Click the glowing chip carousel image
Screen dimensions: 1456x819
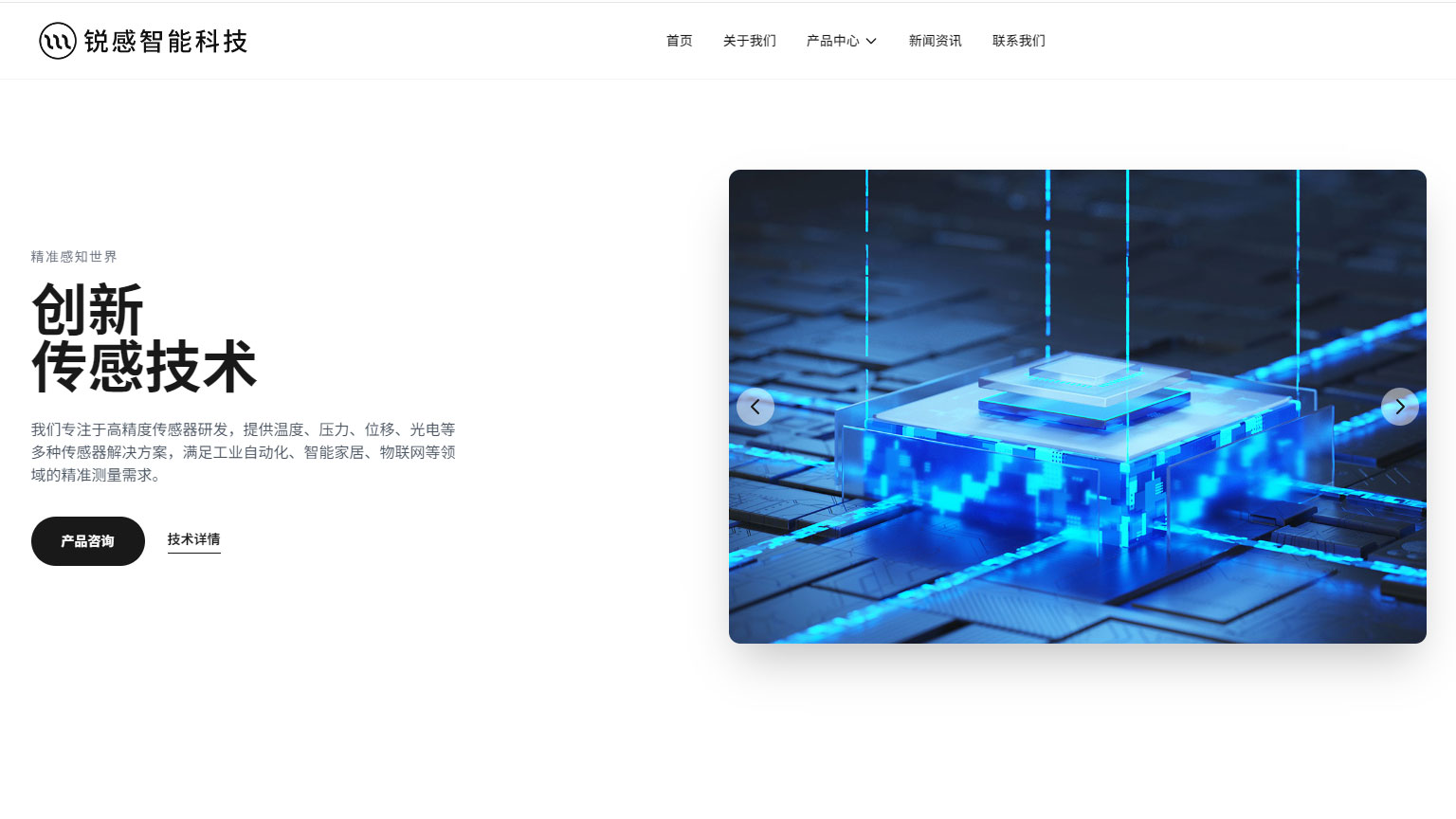1078,407
